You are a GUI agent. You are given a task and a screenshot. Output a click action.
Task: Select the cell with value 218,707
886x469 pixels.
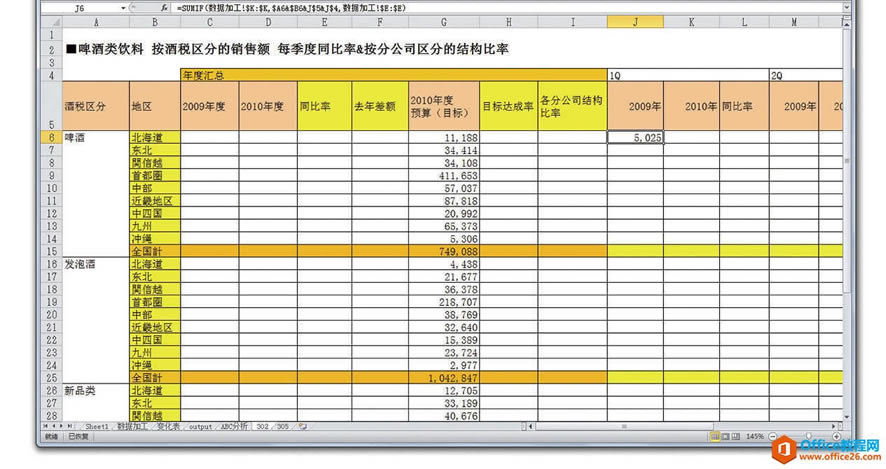[x=444, y=302]
